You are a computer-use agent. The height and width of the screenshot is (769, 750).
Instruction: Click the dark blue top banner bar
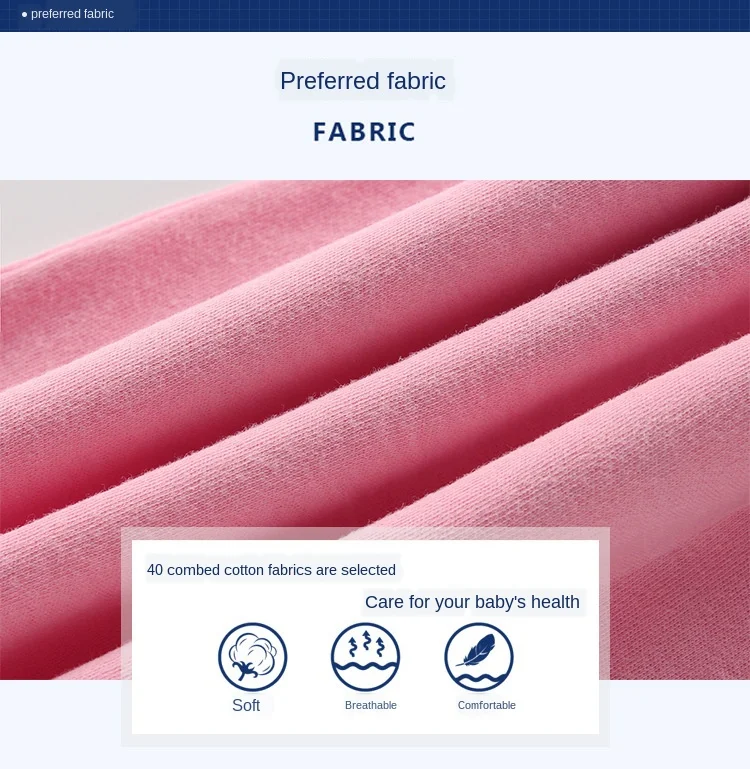pos(375,16)
